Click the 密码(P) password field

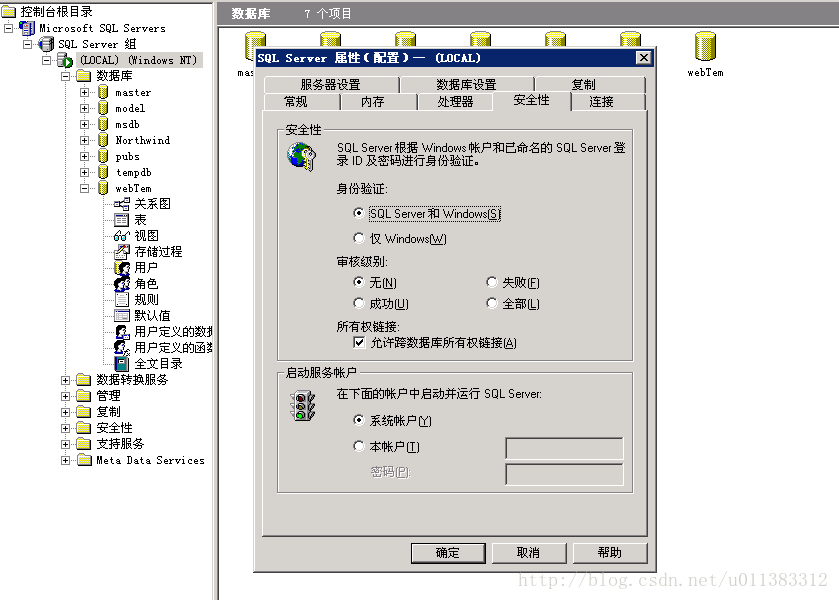coord(565,474)
